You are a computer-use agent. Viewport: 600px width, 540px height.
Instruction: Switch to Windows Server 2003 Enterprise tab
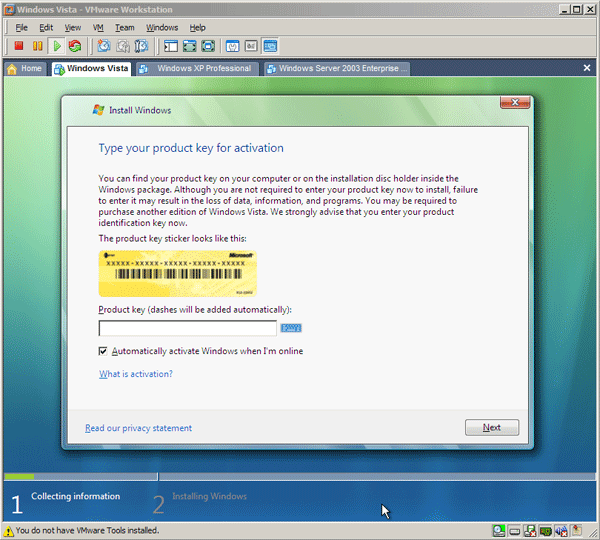[x=337, y=69]
